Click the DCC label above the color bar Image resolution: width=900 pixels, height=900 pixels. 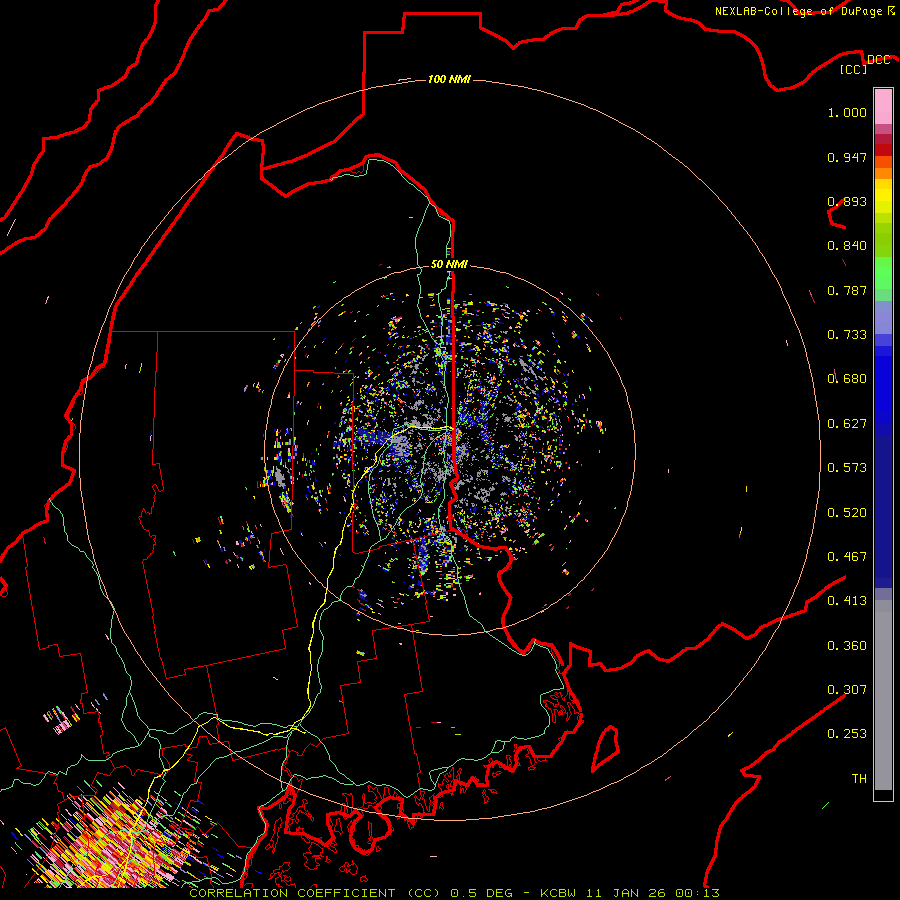pyautogui.click(x=879, y=60)
